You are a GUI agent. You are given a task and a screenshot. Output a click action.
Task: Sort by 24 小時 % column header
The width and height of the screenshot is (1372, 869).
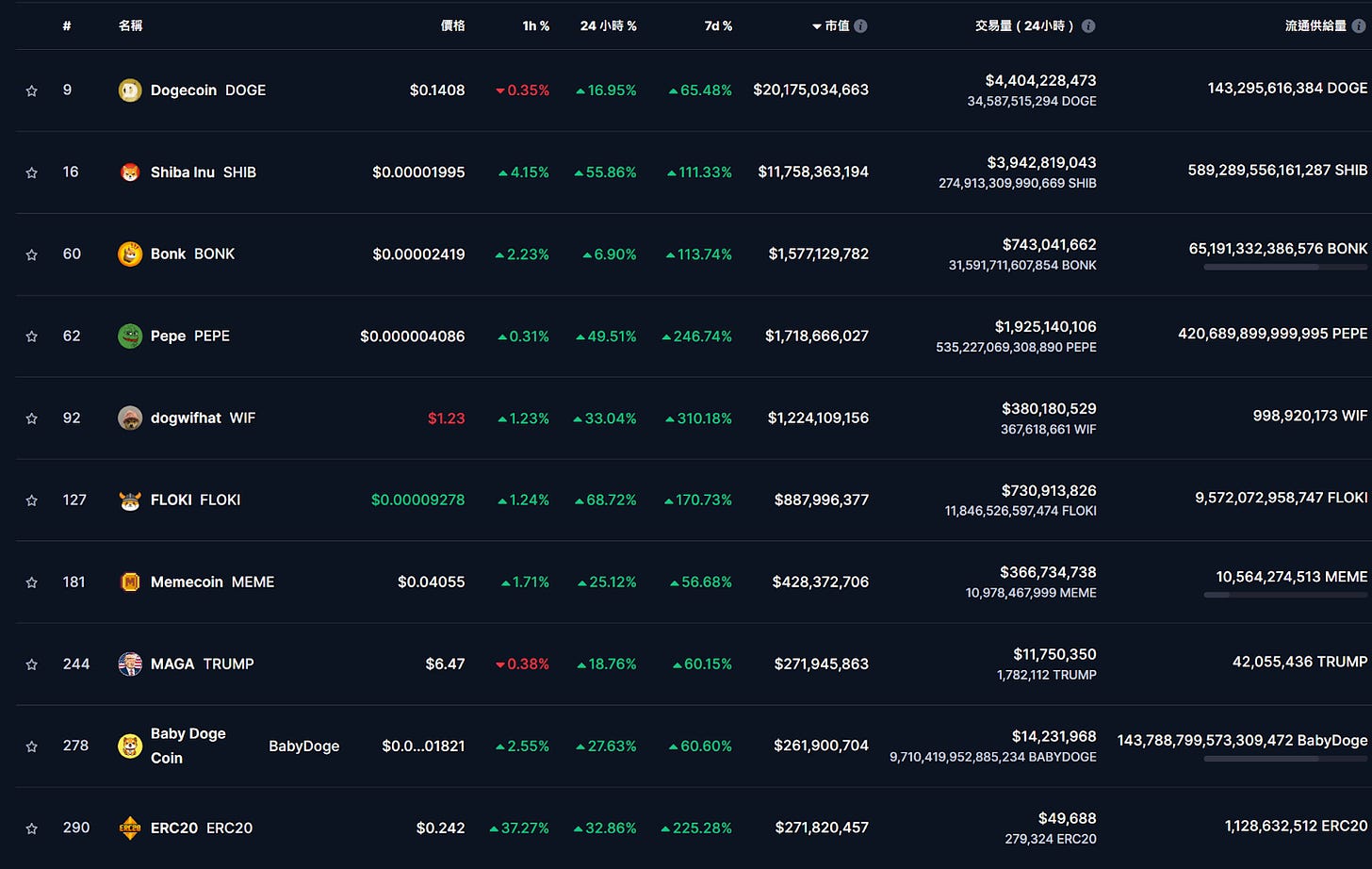609,26
